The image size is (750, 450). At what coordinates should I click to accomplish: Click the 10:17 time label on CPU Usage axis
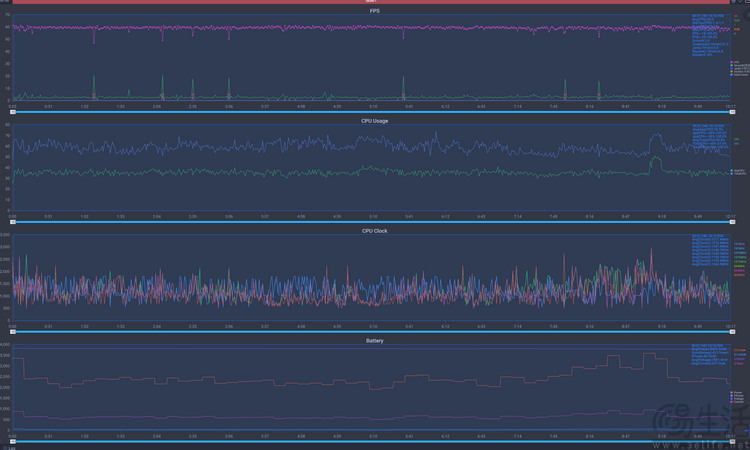click(730, 217)
